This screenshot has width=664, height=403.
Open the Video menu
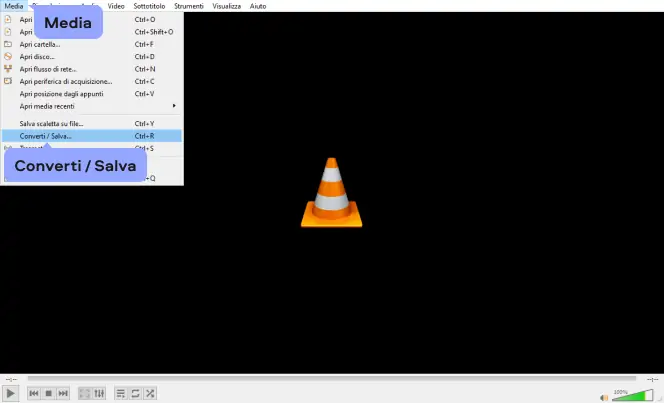click(116, 6)
